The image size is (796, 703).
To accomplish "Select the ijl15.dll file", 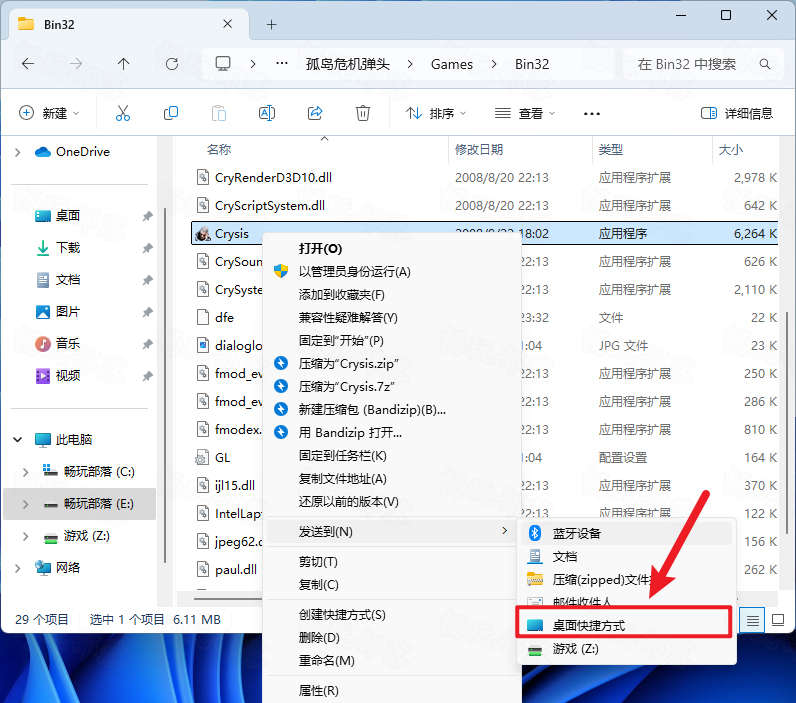I will coord(235,485).
